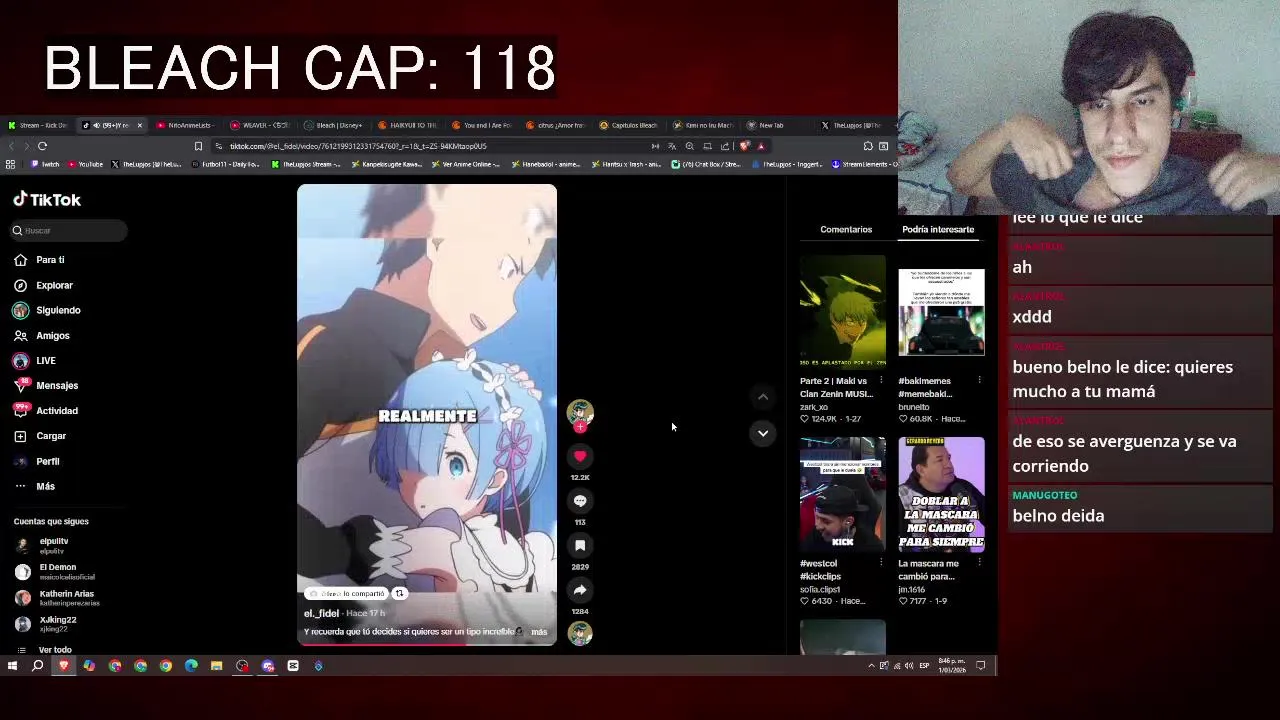Open the YouTube bookmark in bookmarks bar

click(85, 164)
